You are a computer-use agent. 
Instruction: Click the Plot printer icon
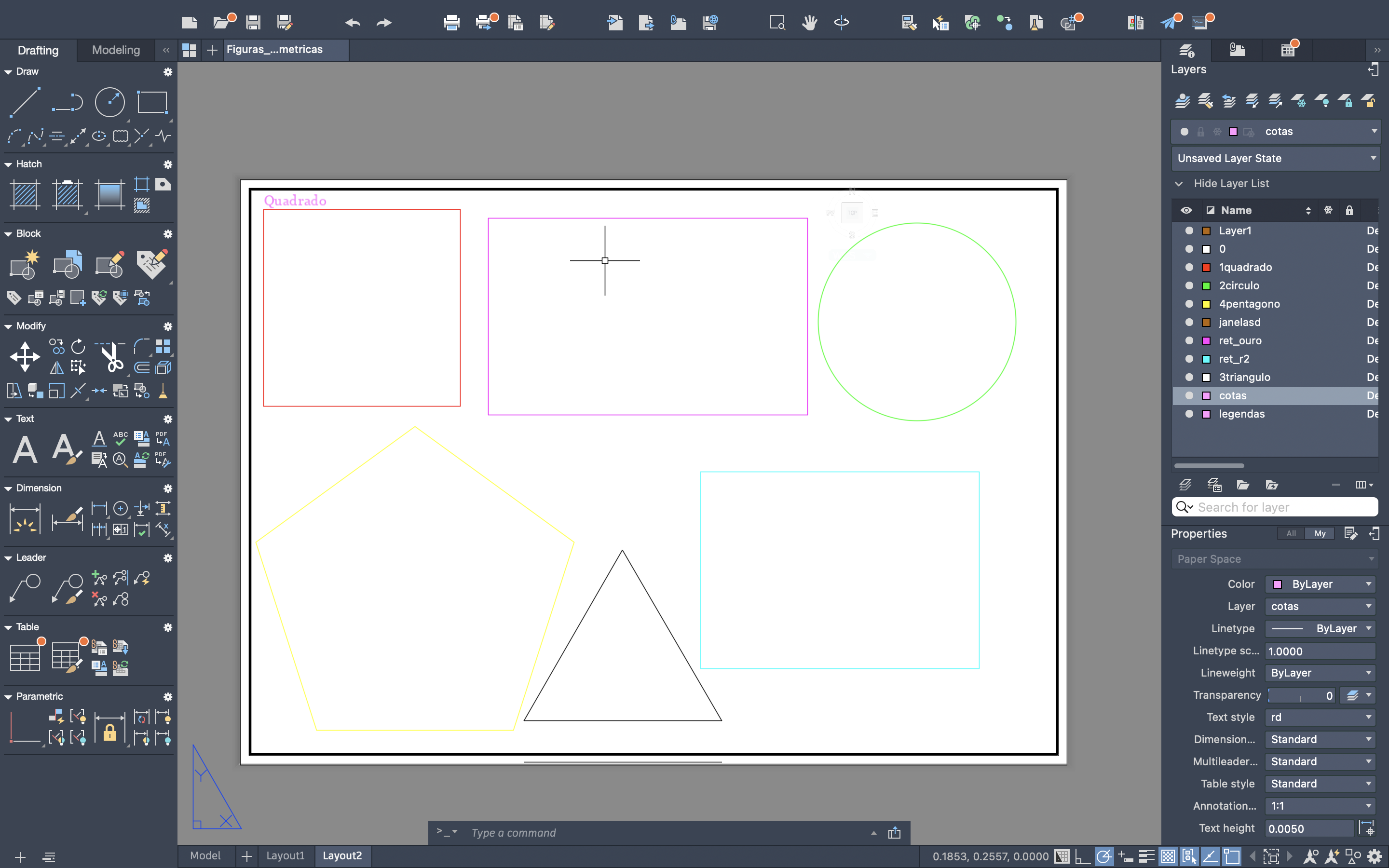pyautogui.click(x=452, y=22)
